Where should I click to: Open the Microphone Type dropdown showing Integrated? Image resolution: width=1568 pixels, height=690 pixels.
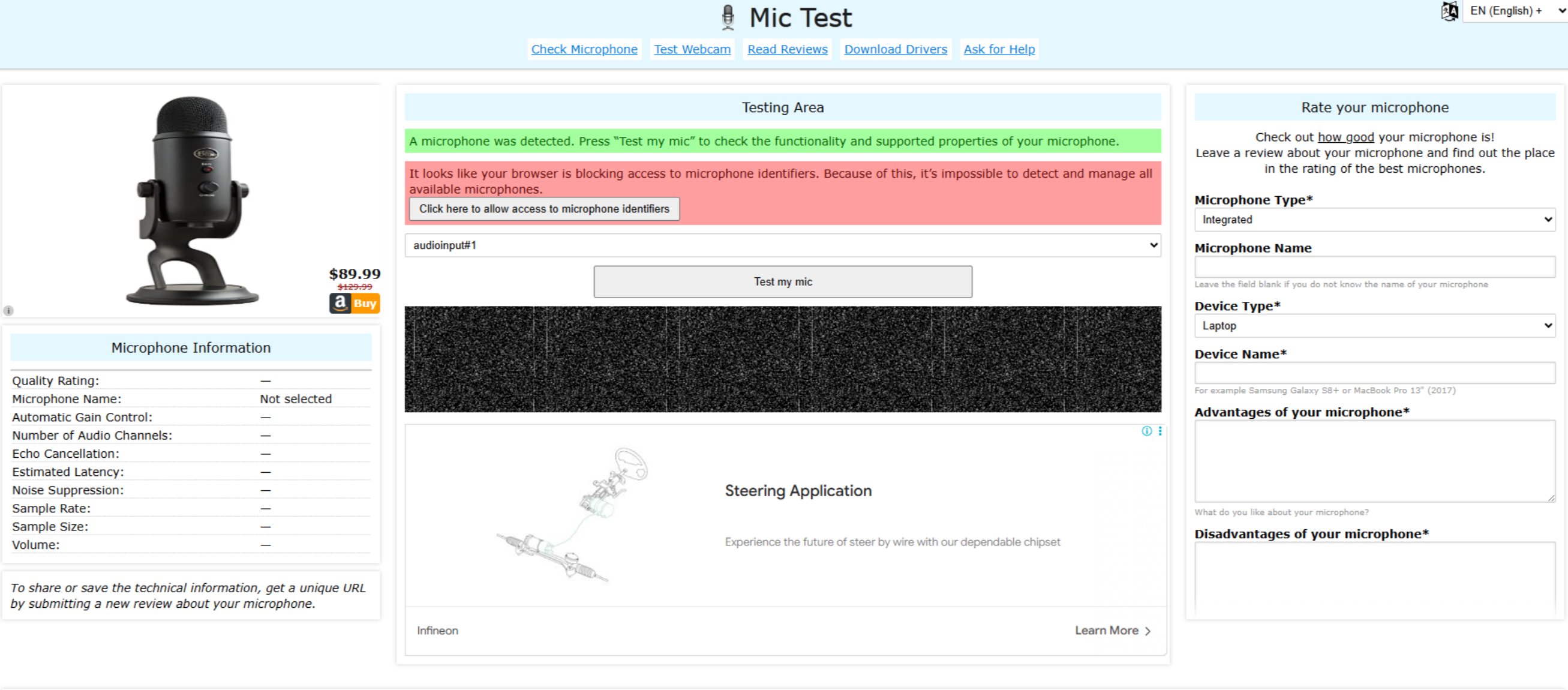[1374, 219]
